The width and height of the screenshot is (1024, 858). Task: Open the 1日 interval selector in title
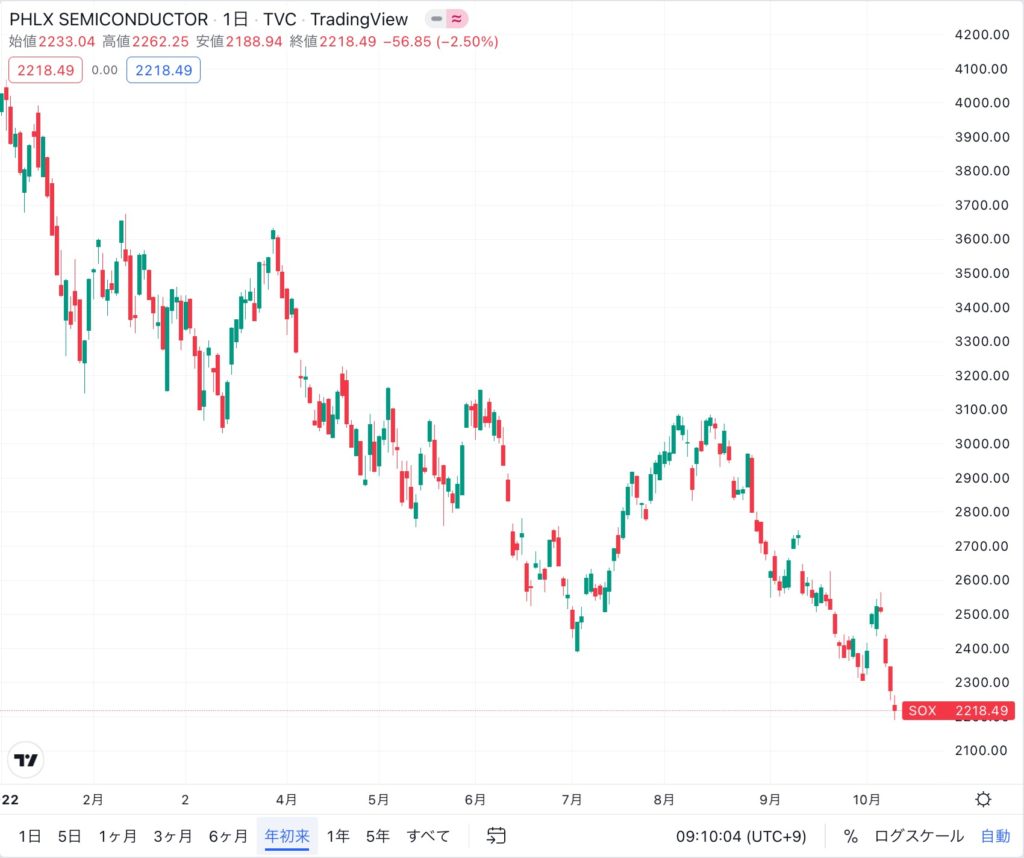coord(234,19)
